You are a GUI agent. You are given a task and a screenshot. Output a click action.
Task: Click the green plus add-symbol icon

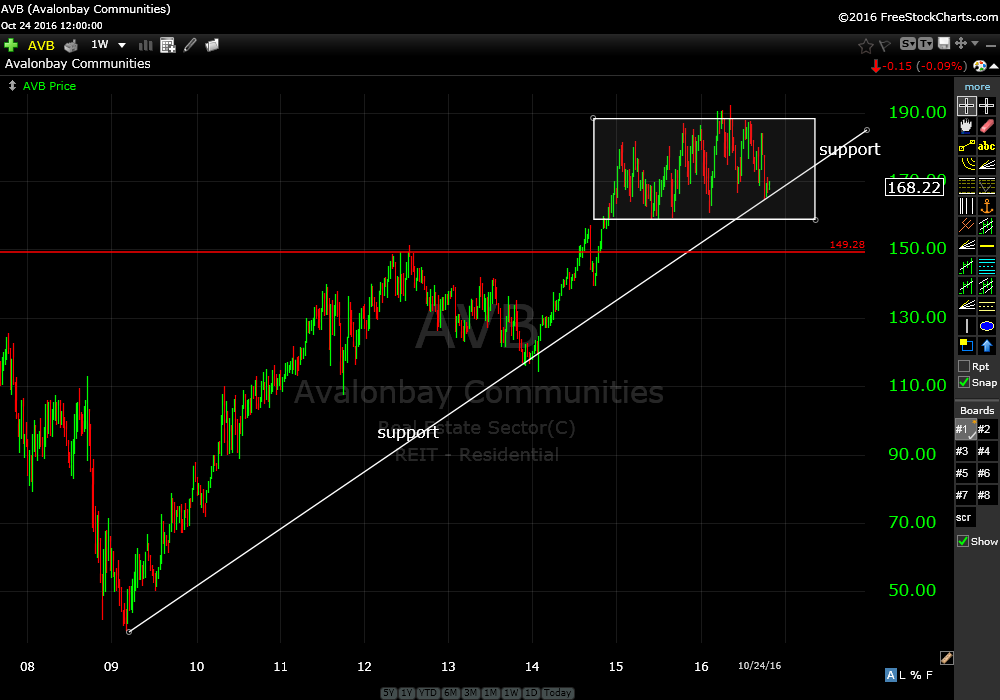tap(11, 45)
